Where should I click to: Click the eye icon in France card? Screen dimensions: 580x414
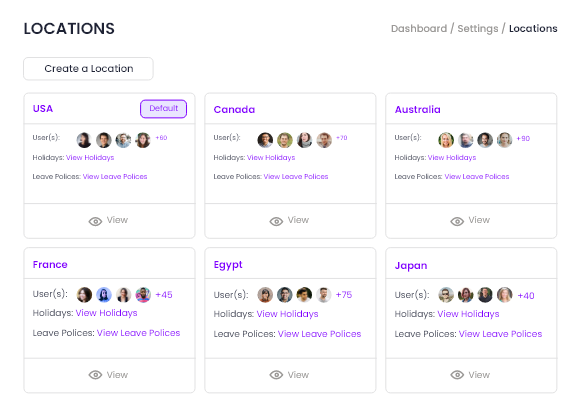[95, 375]
